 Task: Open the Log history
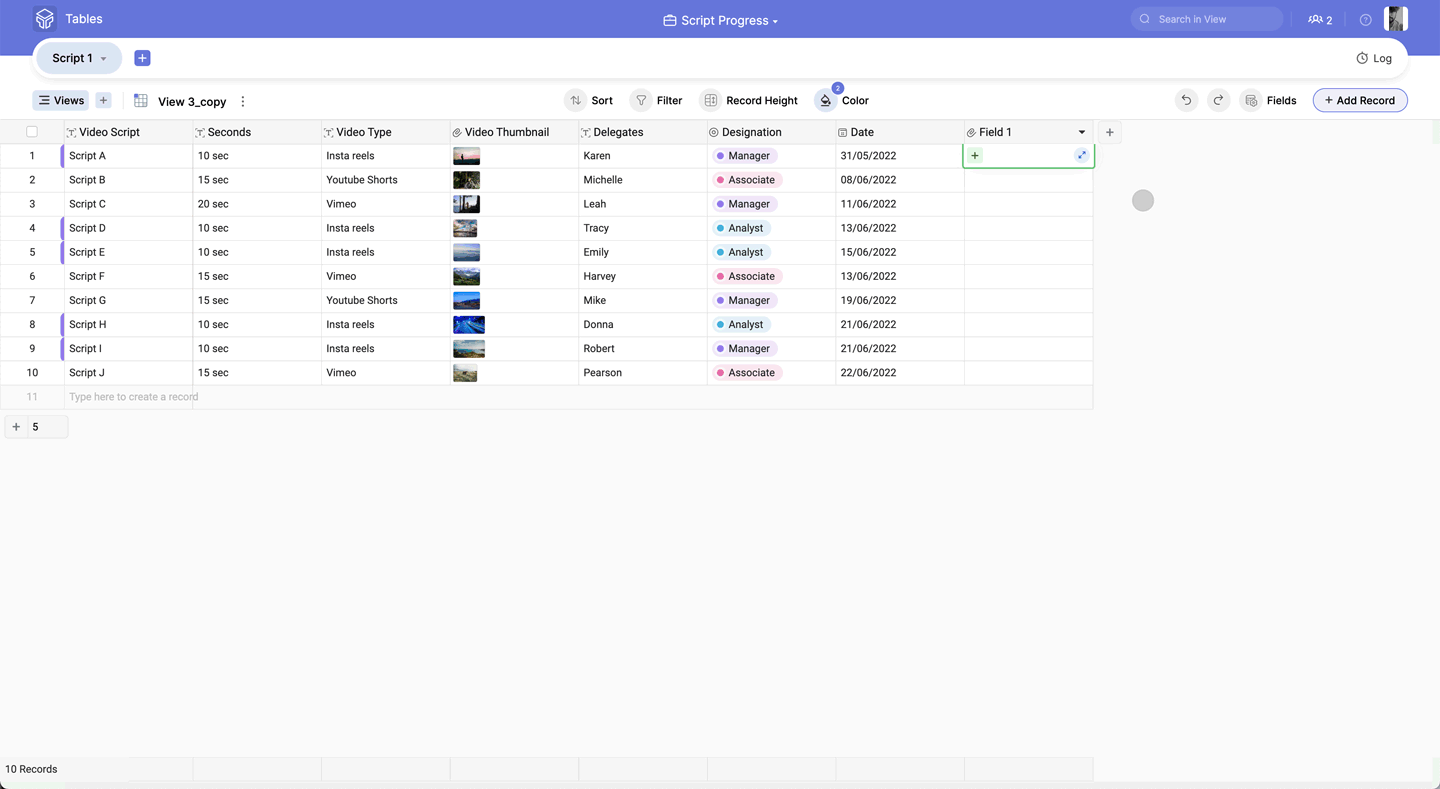[x=1374, y=58]
